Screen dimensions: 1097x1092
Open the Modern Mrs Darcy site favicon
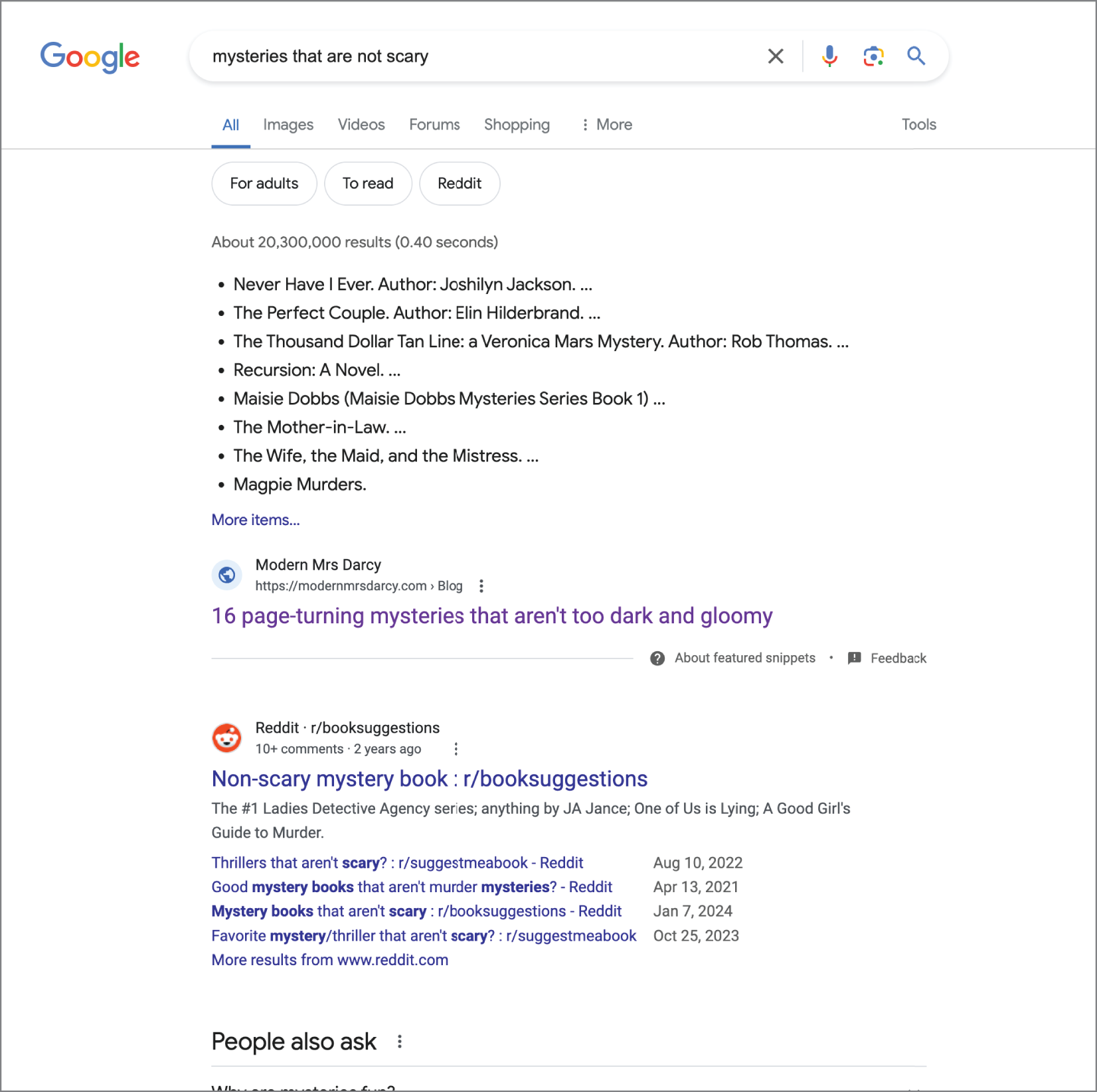(226, 574)
